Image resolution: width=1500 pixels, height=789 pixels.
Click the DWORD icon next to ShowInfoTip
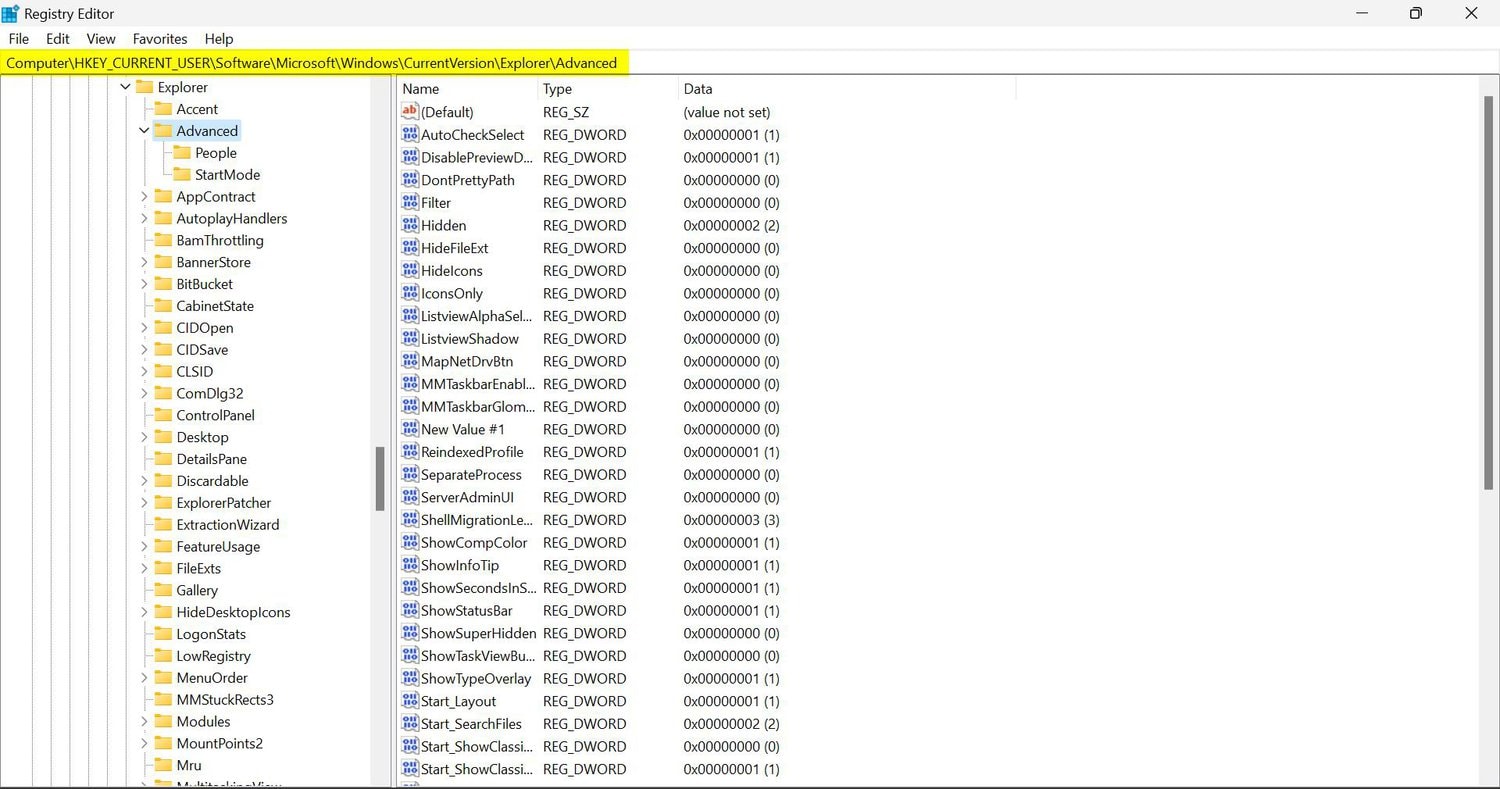409,565
